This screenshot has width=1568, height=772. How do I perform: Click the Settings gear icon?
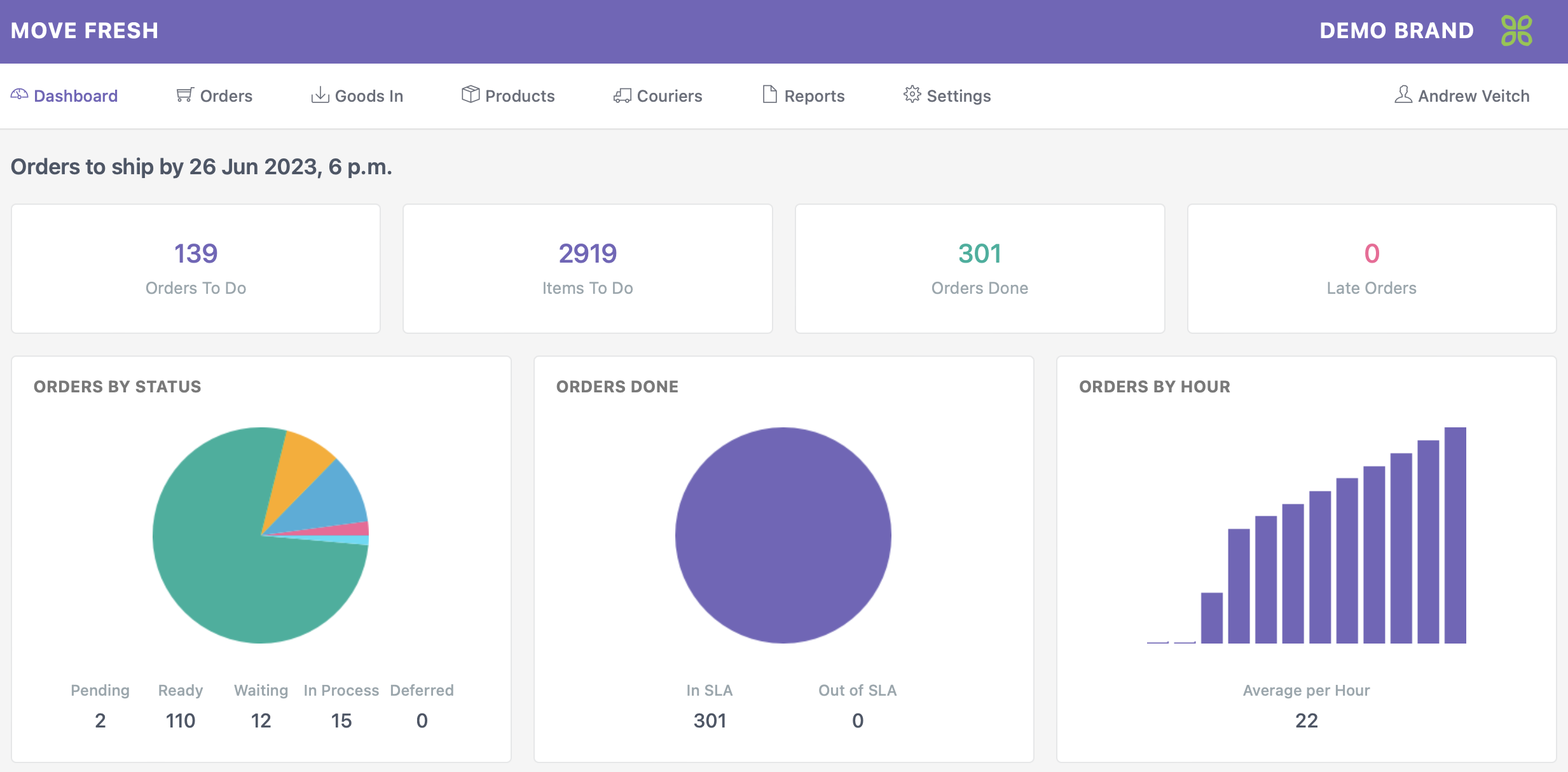click(x=912, y=94)
